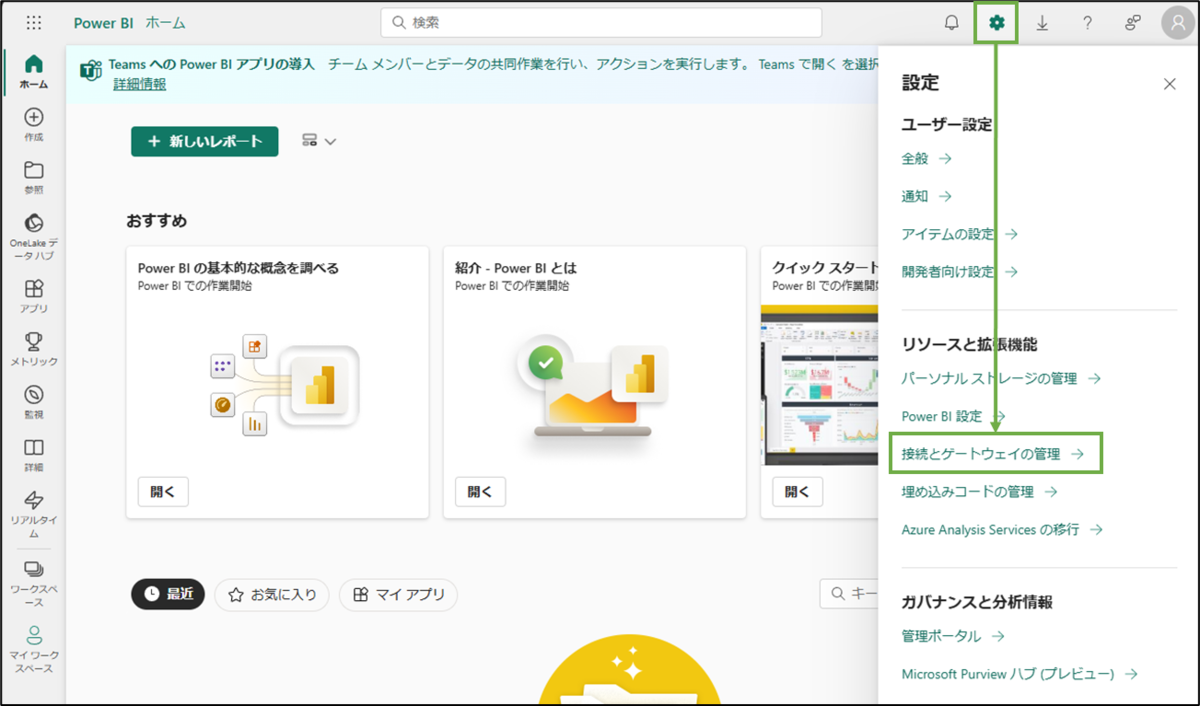This screenshot has width=1200, height=706.
Task: Open 作成 in the sidebar
Action: click(x=33, y=124)
